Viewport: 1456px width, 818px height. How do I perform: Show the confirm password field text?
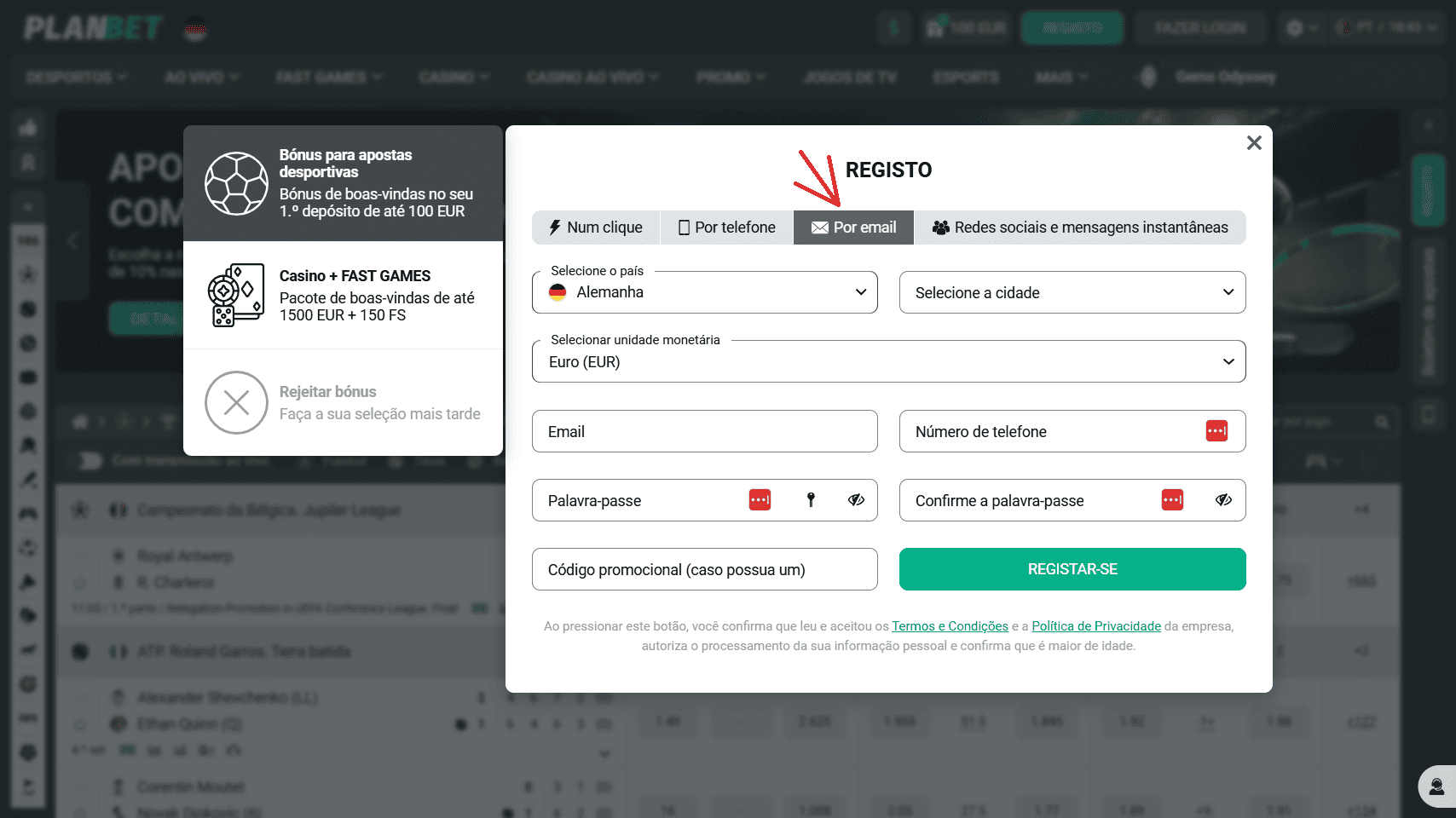pos(1223,500)
